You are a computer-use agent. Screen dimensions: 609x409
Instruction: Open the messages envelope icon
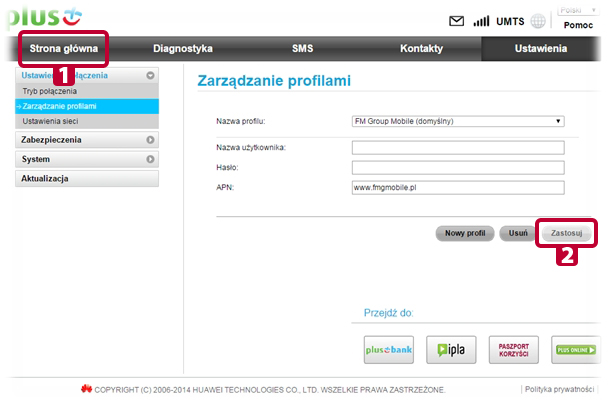coord(456,21)
